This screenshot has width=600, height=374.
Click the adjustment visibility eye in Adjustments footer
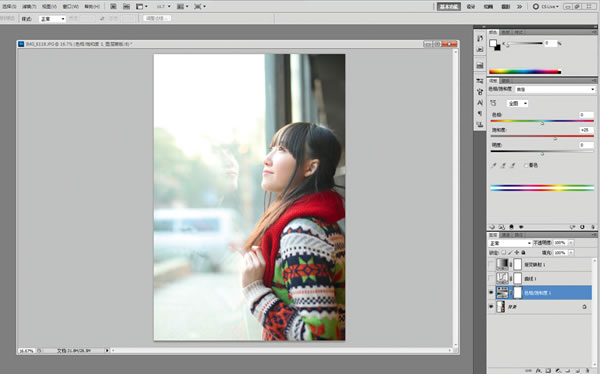[521, 227]
